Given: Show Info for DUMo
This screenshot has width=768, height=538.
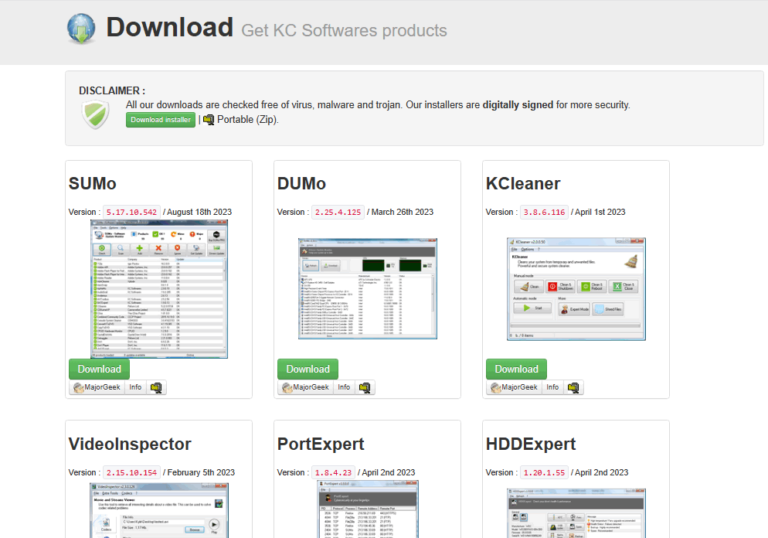Looking at the screenshot, I should (x=343, y=387).
